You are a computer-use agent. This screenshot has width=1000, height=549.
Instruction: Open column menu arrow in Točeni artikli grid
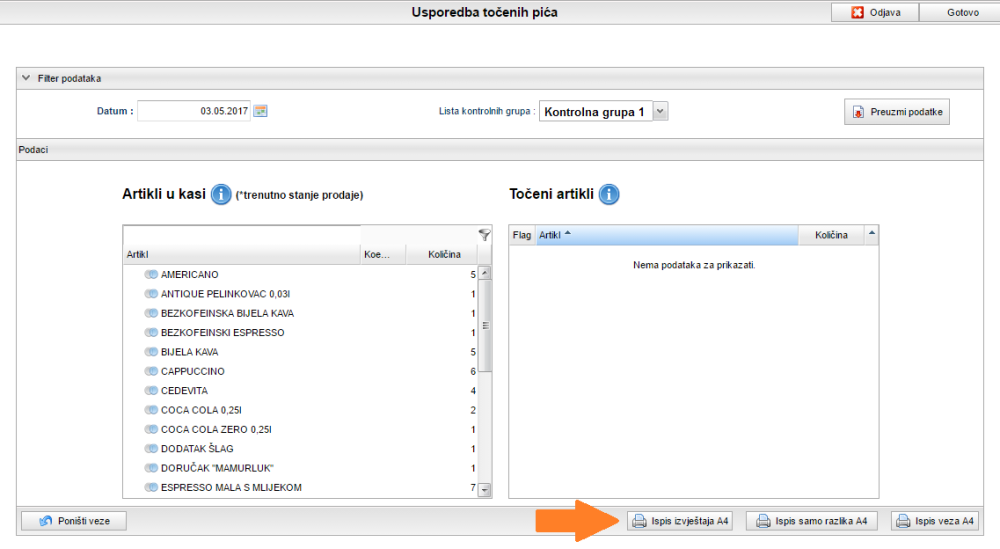(871, 234)
